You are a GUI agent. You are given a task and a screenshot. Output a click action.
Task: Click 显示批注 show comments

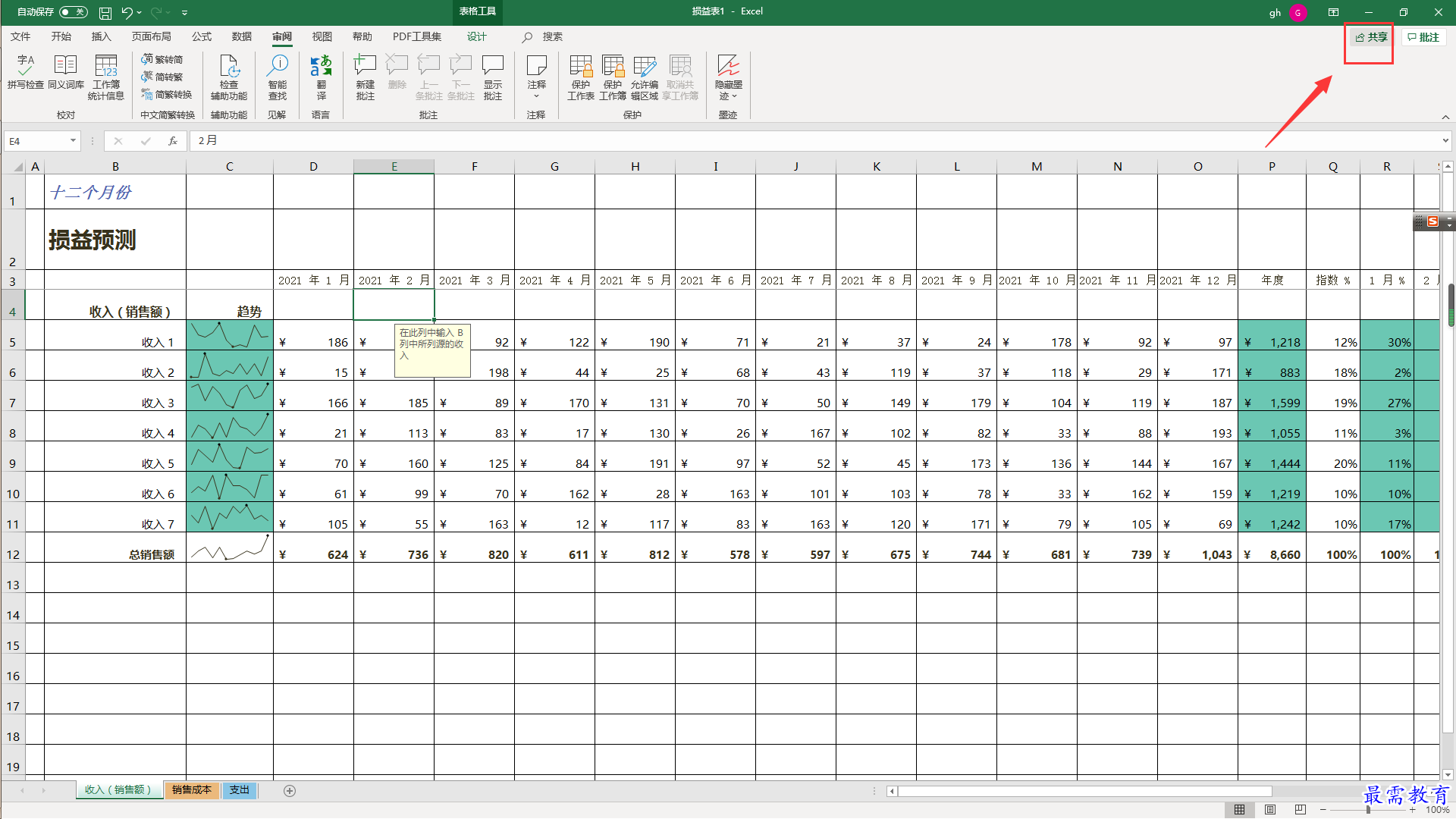(493, 77)
